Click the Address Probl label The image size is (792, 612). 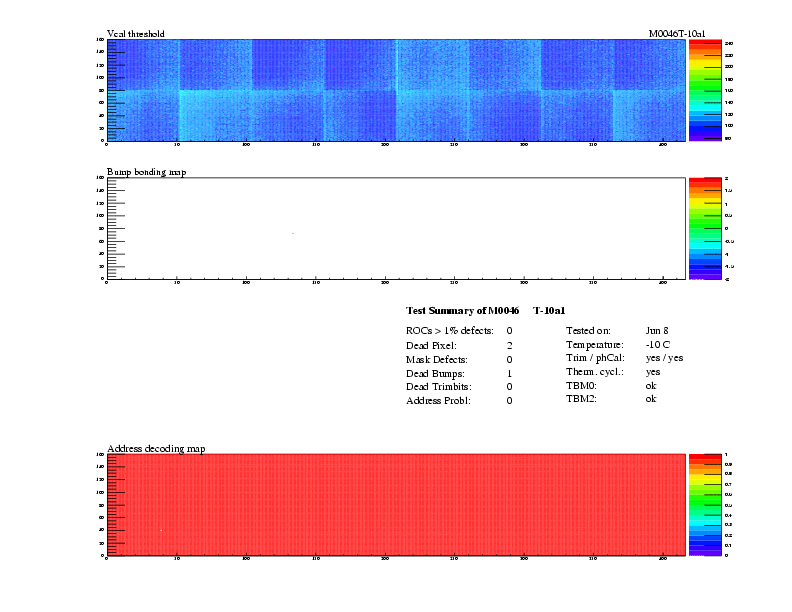(439, 400)
